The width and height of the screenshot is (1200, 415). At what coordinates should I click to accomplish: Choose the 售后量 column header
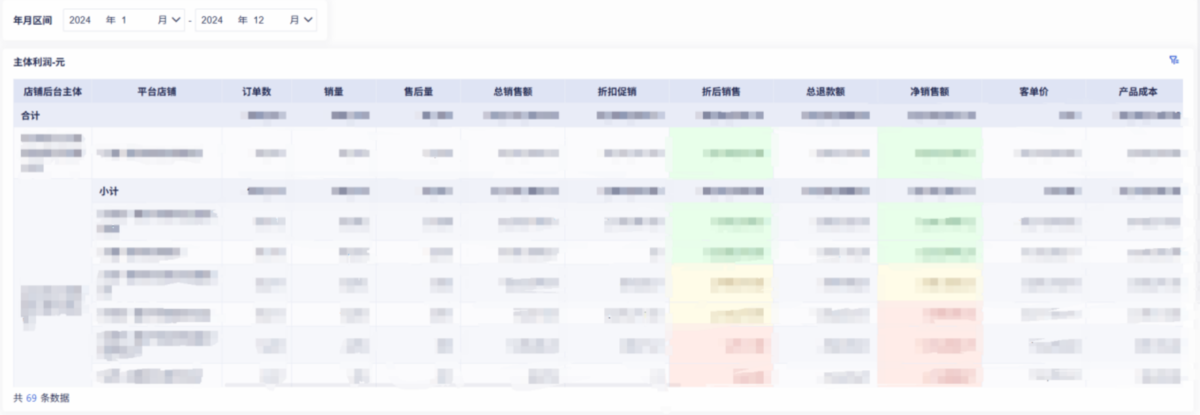click(418, 91)
